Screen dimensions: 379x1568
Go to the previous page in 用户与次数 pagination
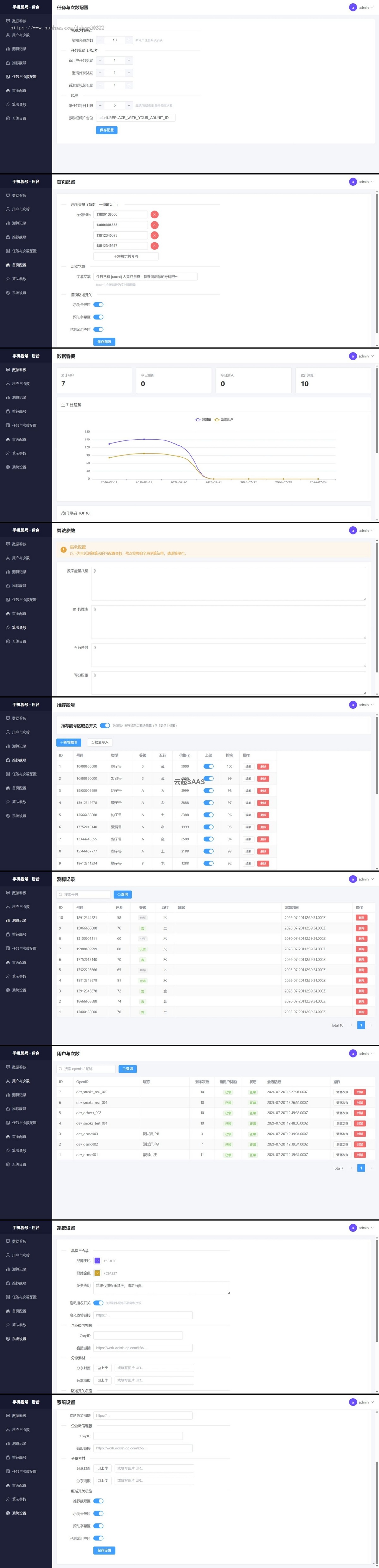pyautogui.click(x=351, y=1168)
